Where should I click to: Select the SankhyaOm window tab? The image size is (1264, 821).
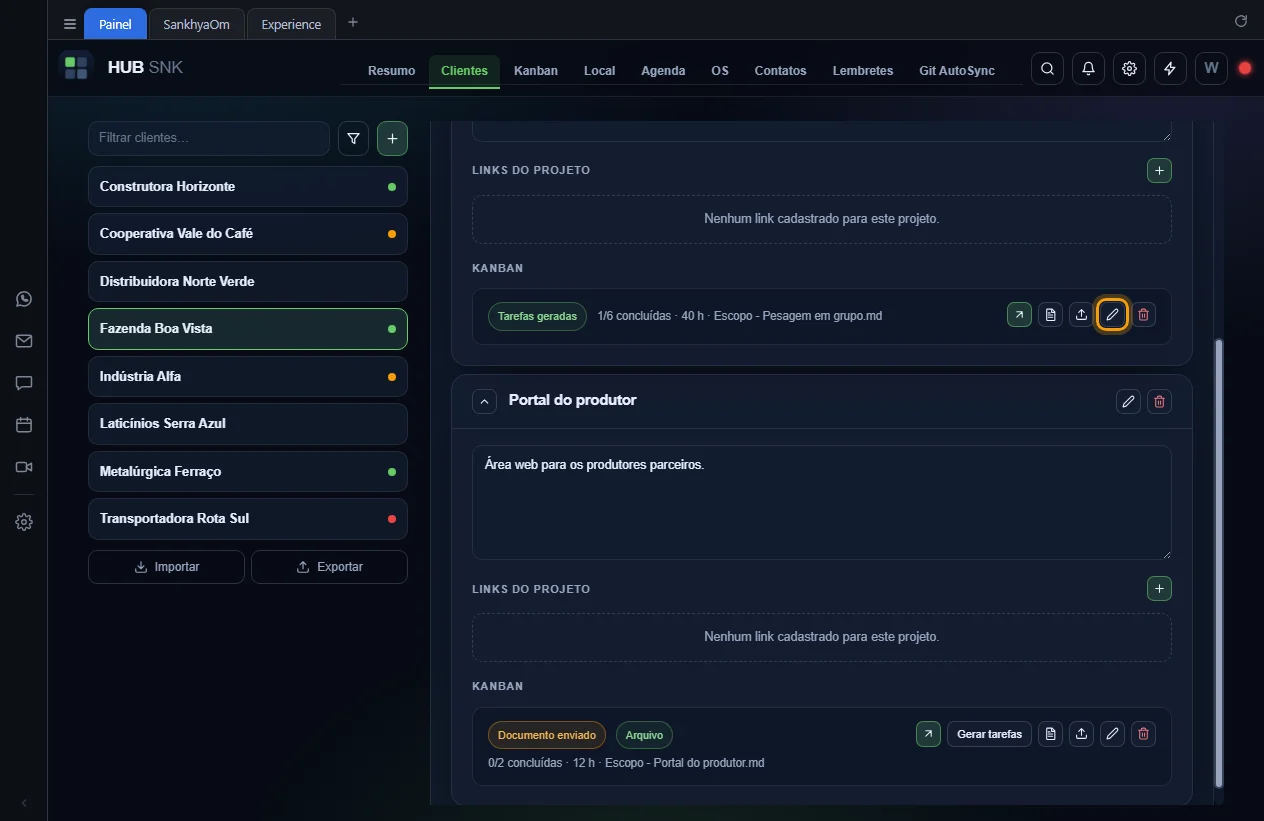(196, 24)
